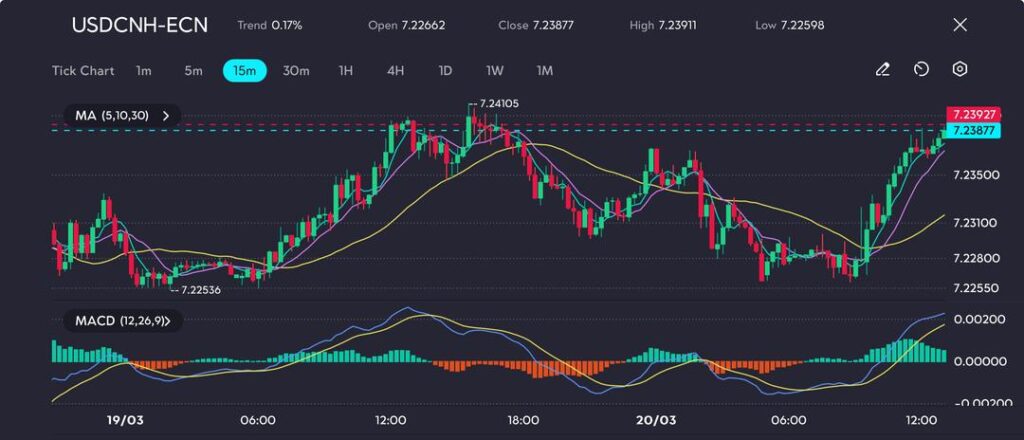Choose the 4H timeframe
This screenshot has width=1024, height=440.
tap(395, 71)
